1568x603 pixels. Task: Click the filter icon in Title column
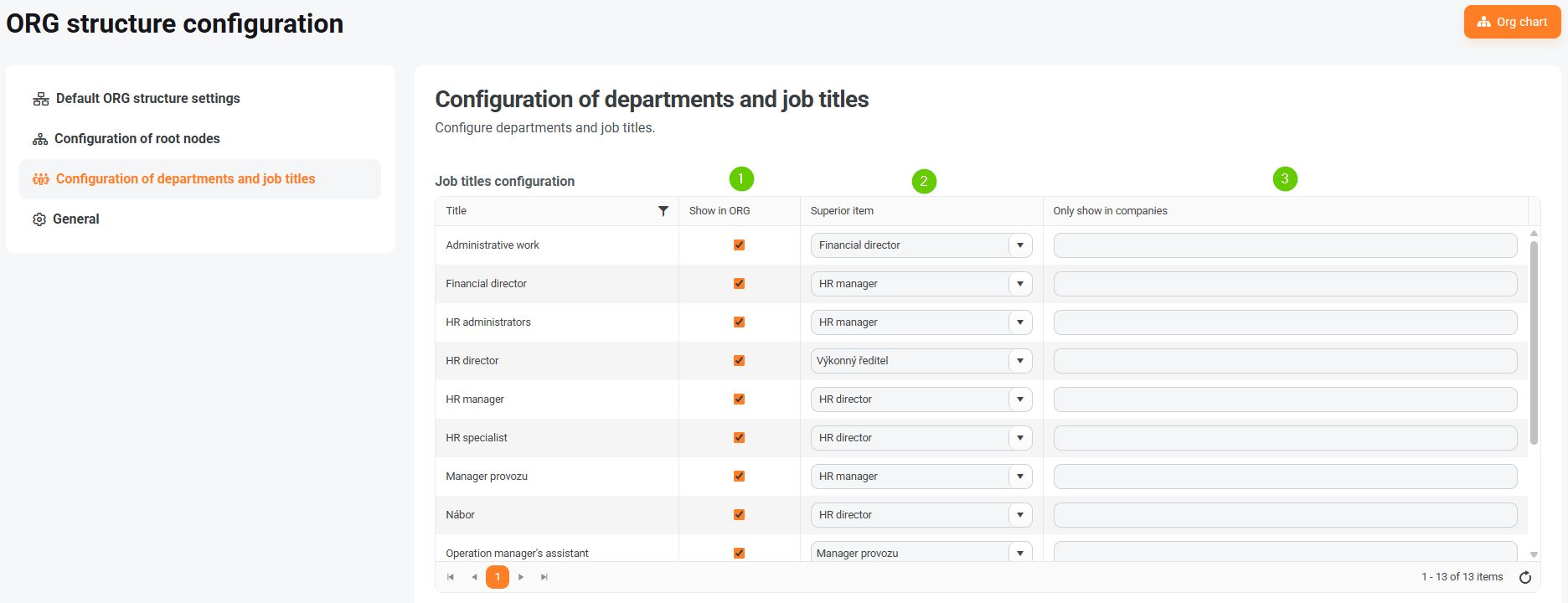(x=663, y=211)
